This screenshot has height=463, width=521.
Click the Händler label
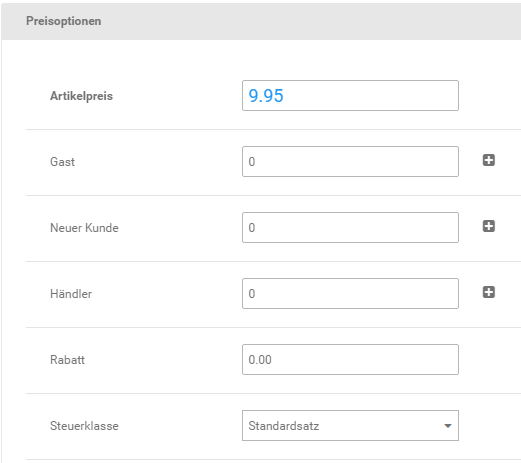(71, 294)
